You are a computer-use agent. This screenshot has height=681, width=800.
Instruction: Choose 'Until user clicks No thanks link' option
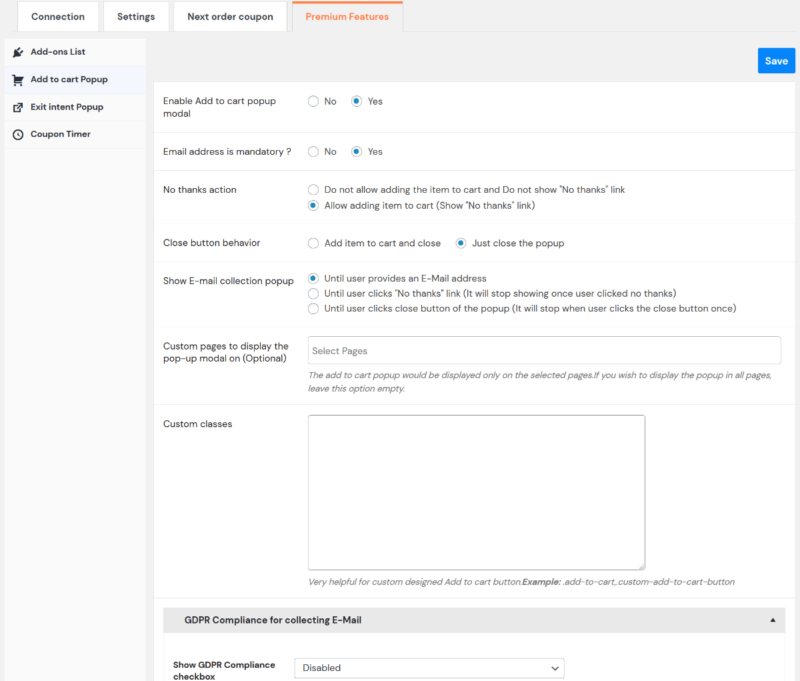click(313, 294)
